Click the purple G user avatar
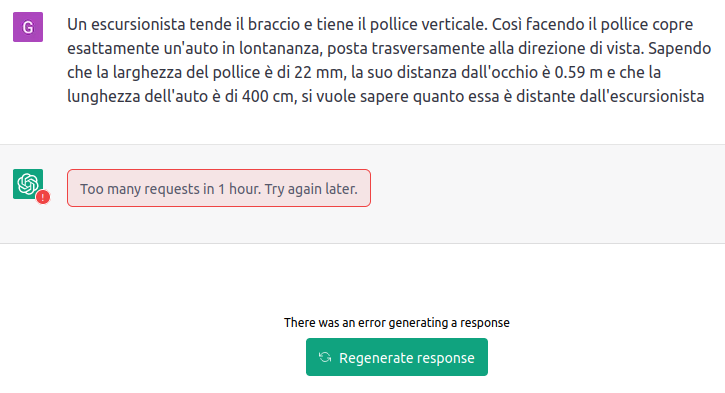 pos(28,27)
